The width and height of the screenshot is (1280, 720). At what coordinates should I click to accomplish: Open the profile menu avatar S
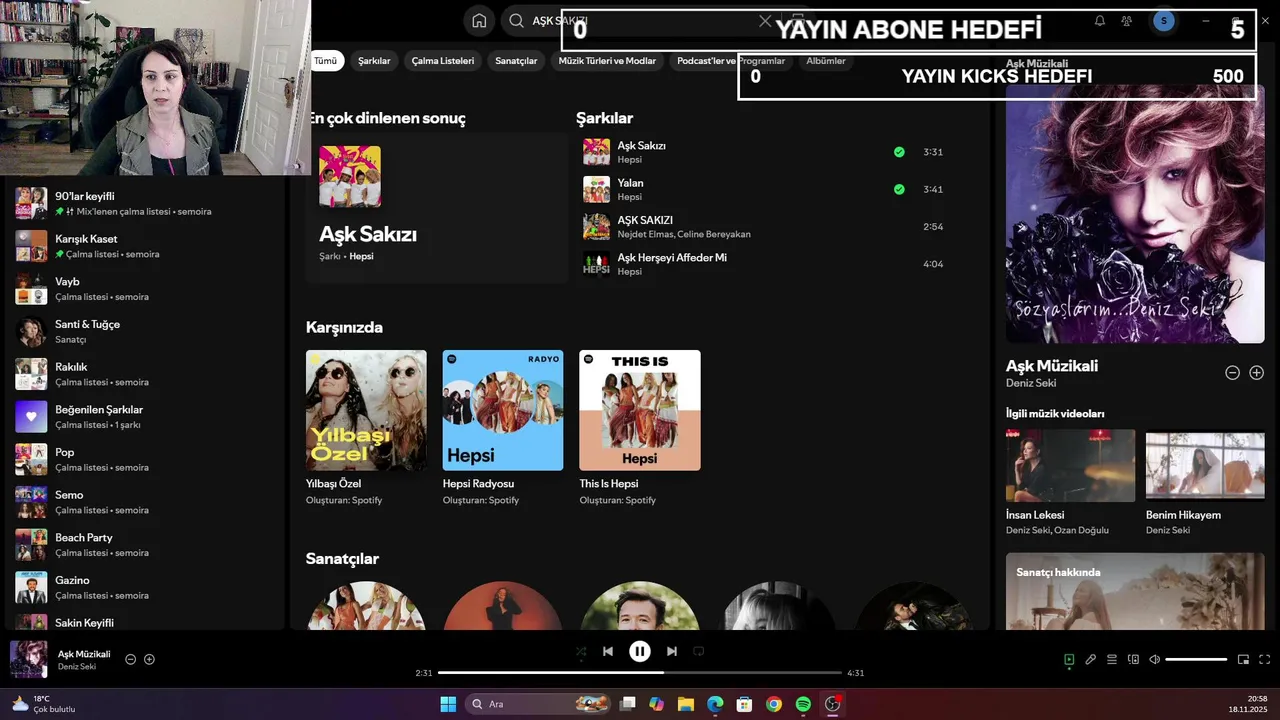coord(1163,21)
